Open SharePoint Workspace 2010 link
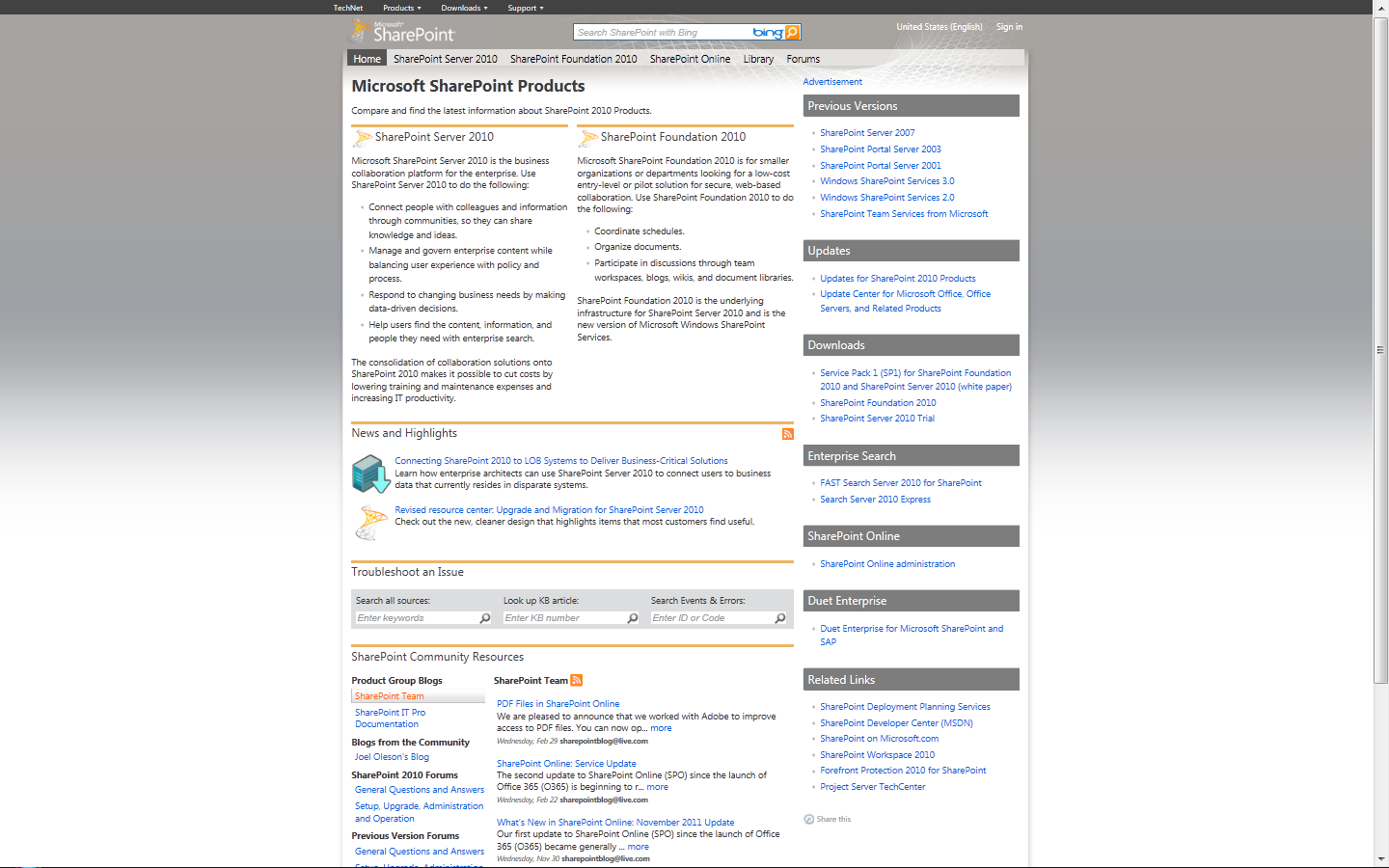The image size is (1389, 868). coord(877,755)
